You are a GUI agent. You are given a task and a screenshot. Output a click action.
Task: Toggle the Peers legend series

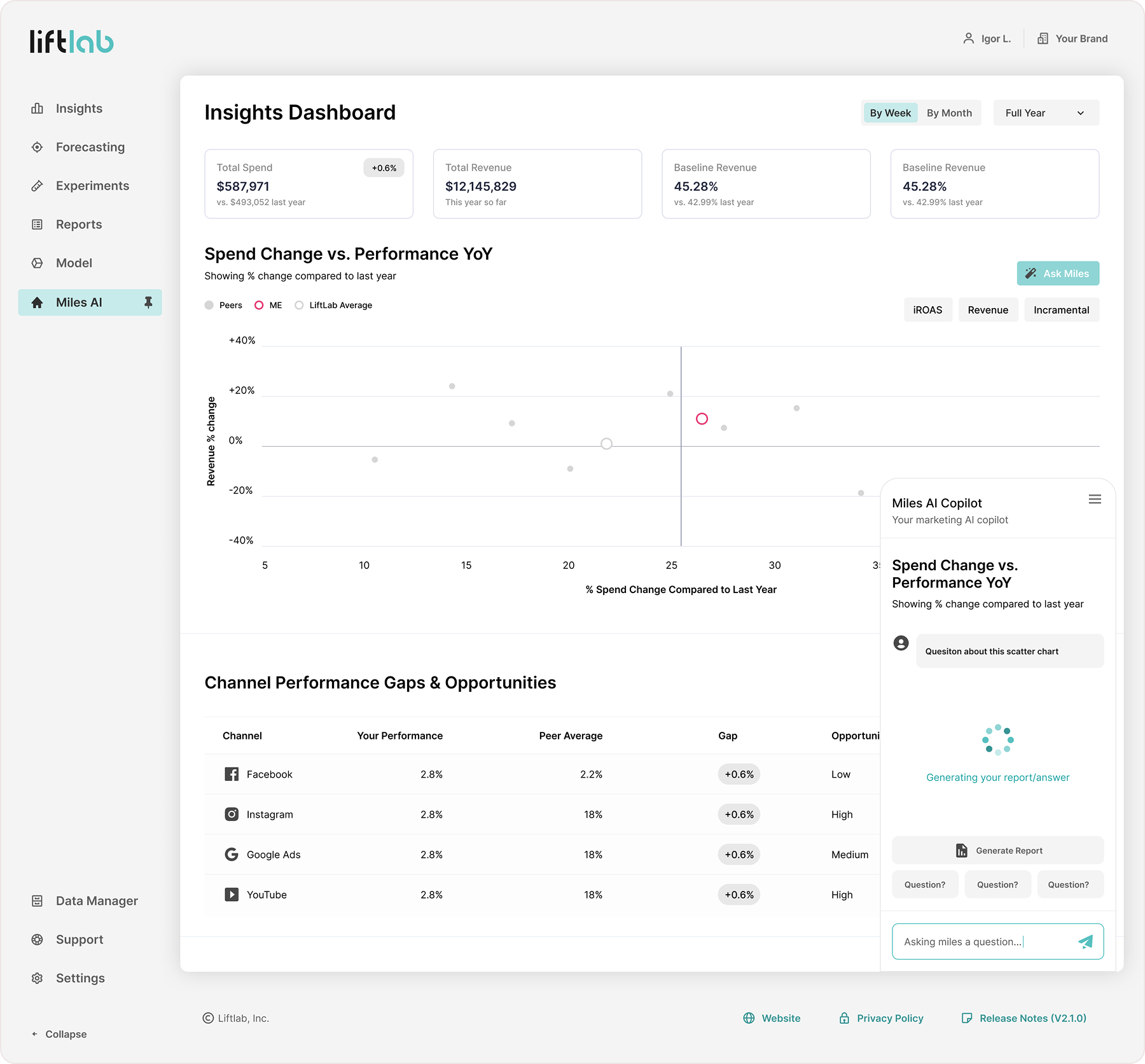[x=223, y=305]
